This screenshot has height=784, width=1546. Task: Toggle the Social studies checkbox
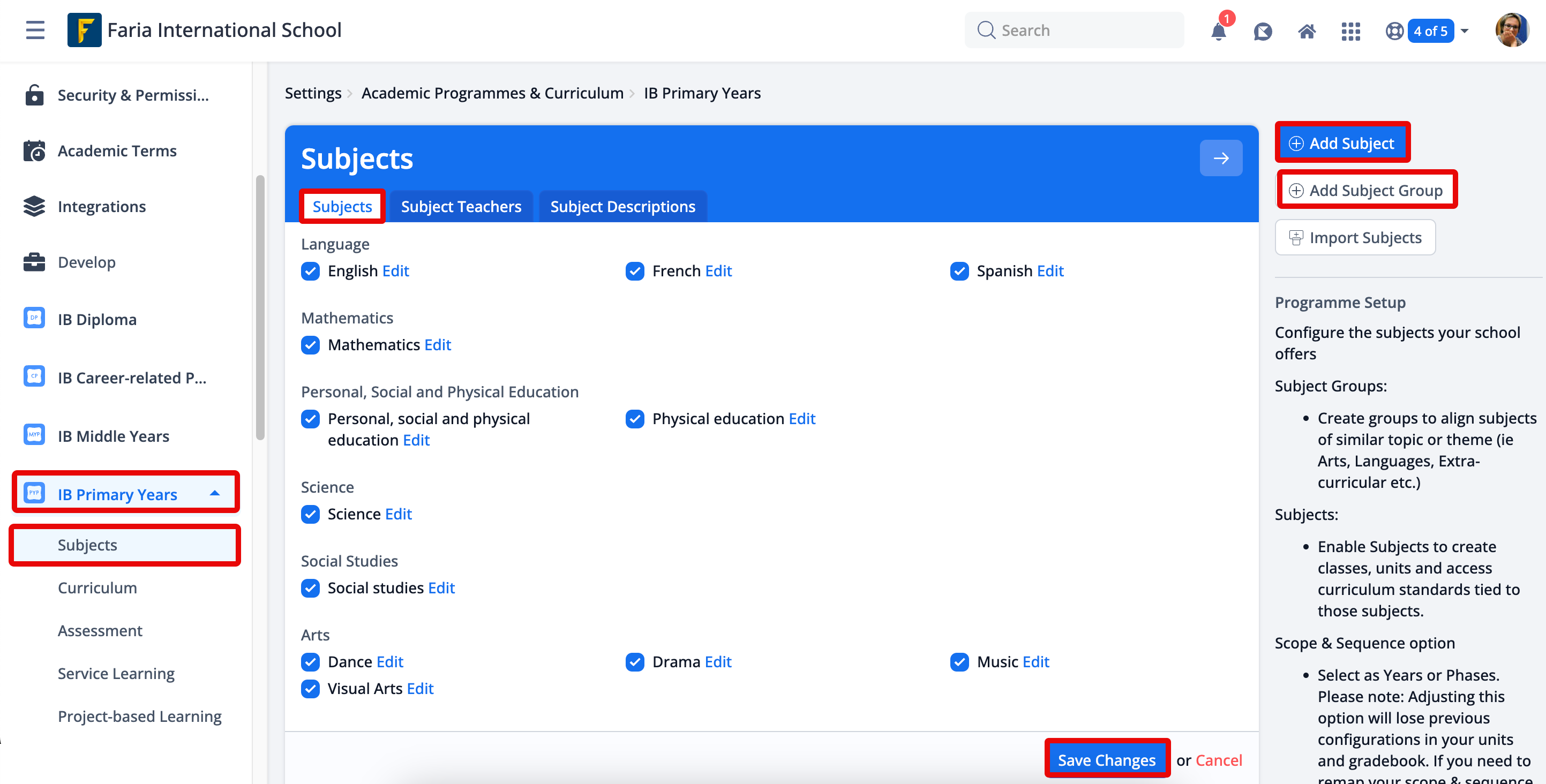tap(310, 588)
